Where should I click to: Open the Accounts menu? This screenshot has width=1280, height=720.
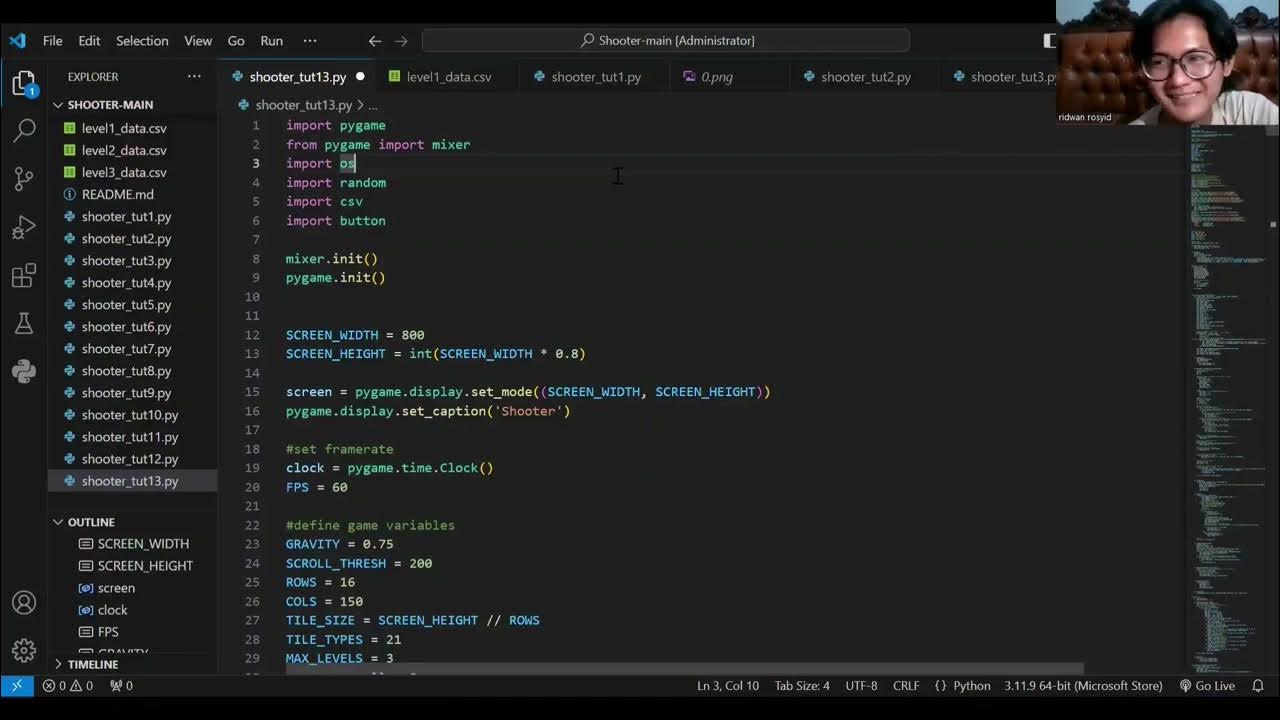click(x=24, y=603)
